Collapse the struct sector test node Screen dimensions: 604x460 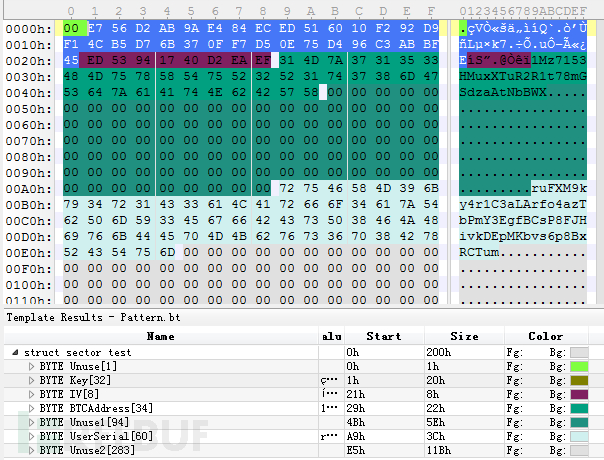(x=15, y=352)
